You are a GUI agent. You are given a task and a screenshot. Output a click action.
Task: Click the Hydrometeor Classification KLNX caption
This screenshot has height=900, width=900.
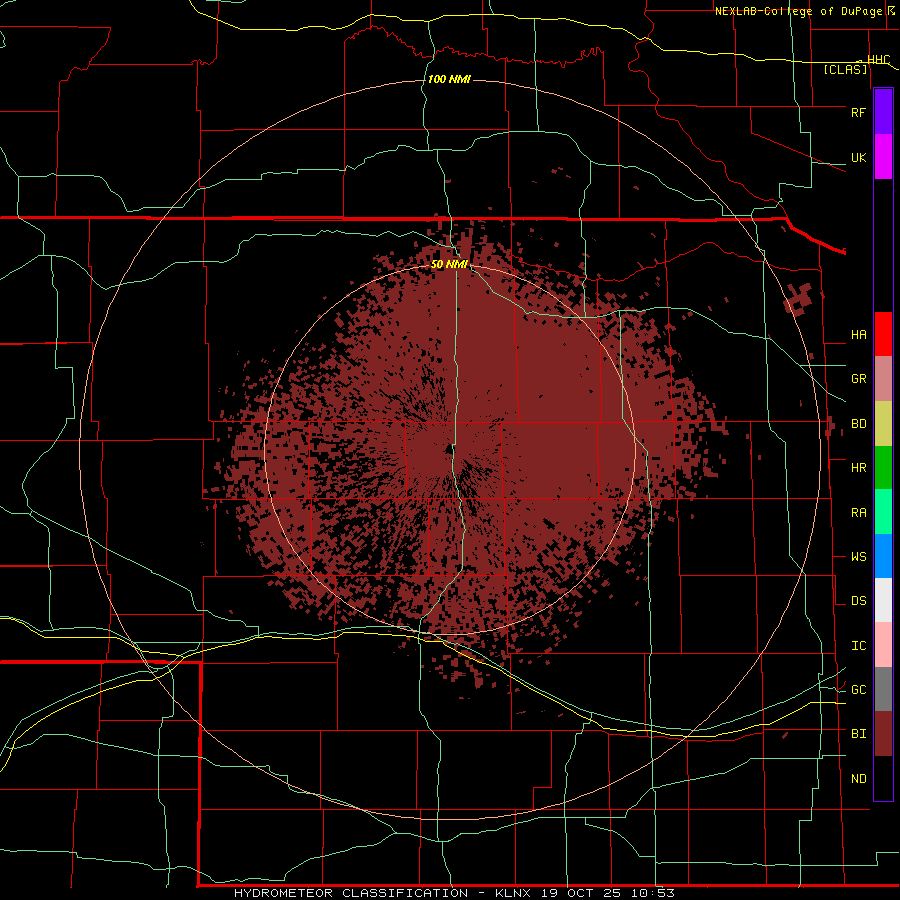(454, 893)
